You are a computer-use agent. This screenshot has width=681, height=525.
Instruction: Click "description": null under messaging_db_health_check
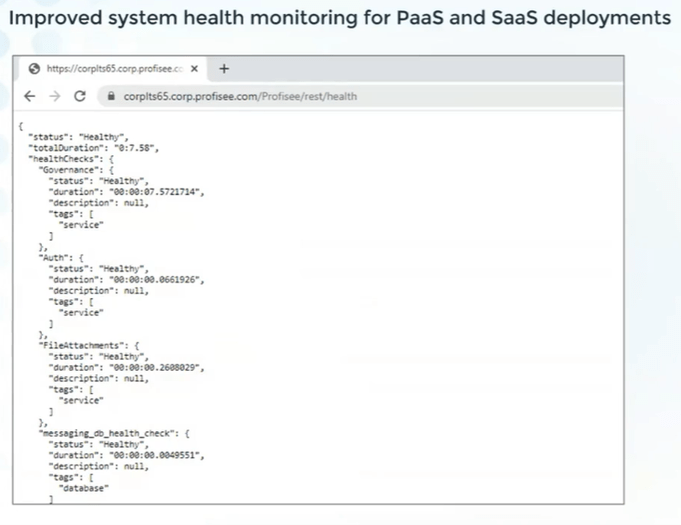click(x=99, y=466)
